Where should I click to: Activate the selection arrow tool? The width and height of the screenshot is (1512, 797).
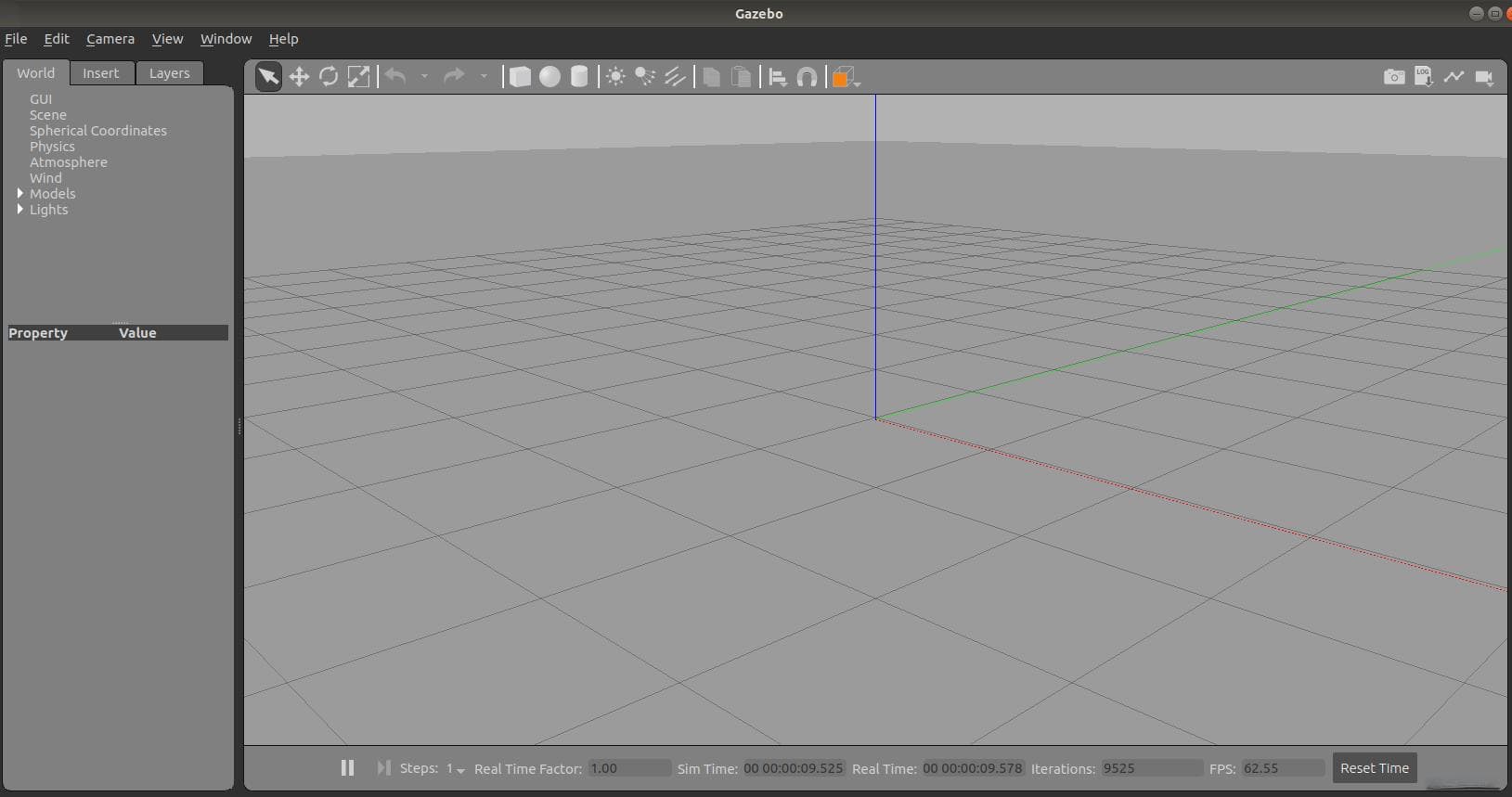click(x=268, y=77)
